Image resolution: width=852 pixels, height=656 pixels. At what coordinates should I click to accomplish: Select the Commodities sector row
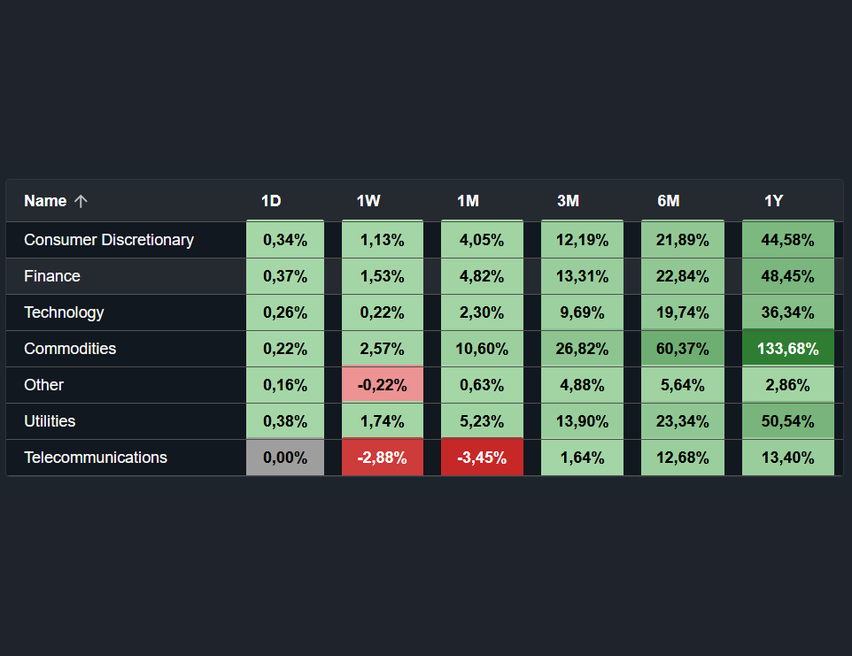[70, 348]
